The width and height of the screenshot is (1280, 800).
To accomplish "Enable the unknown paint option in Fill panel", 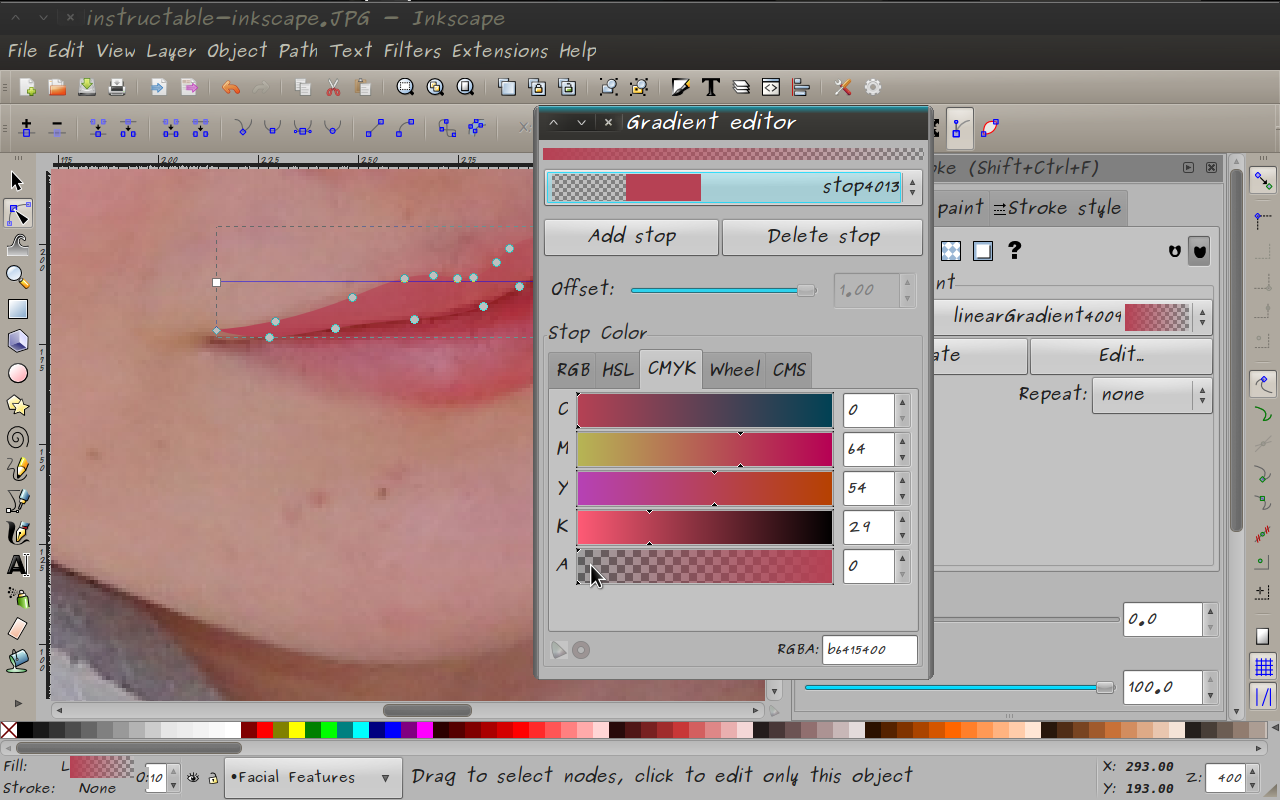I will tap(1014, 251).
